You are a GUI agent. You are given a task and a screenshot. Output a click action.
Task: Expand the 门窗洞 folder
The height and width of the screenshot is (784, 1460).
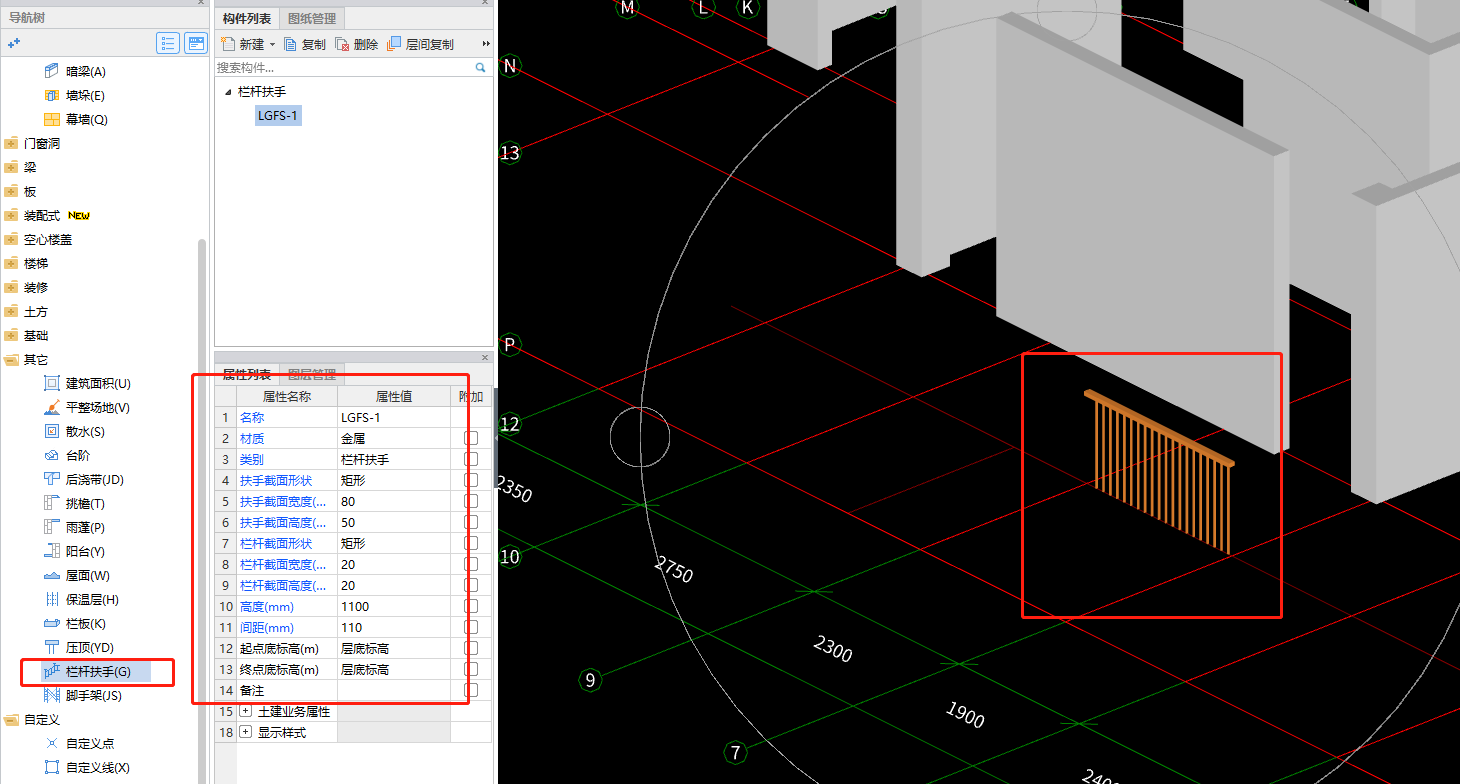(11, 143)
